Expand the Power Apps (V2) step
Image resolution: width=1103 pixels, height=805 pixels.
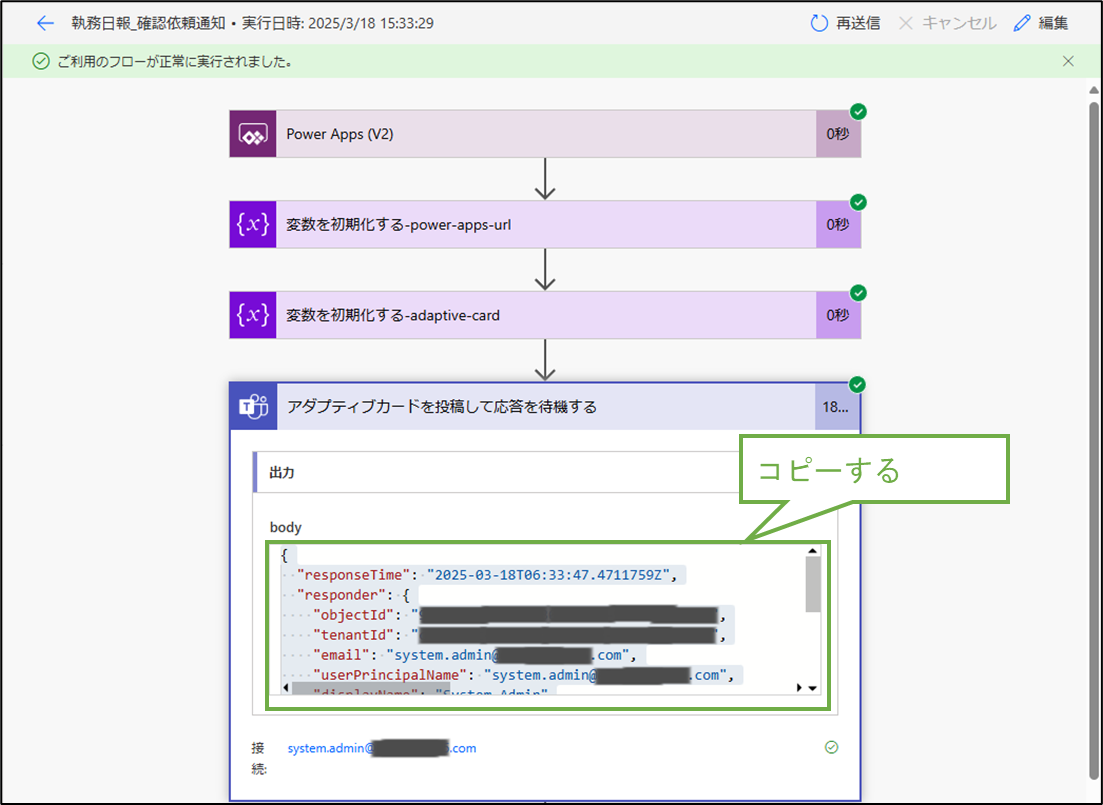546,134
